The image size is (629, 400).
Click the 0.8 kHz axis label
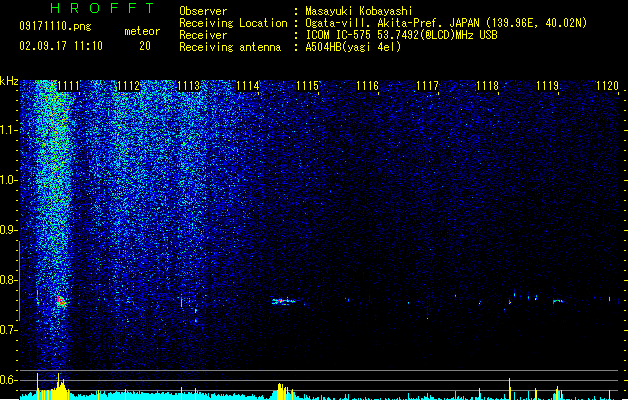[8, 280]
